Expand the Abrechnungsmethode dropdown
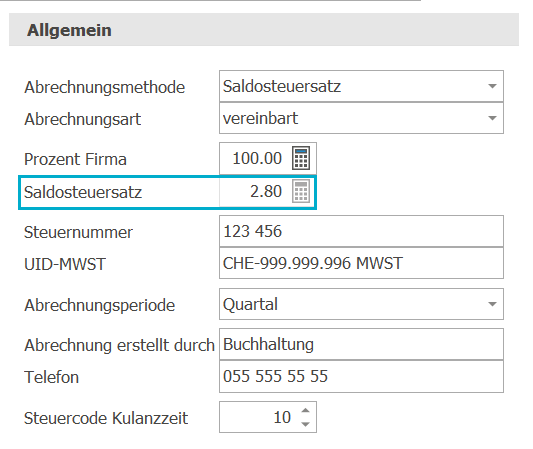The image size is (533, 449). click(492, 86)
